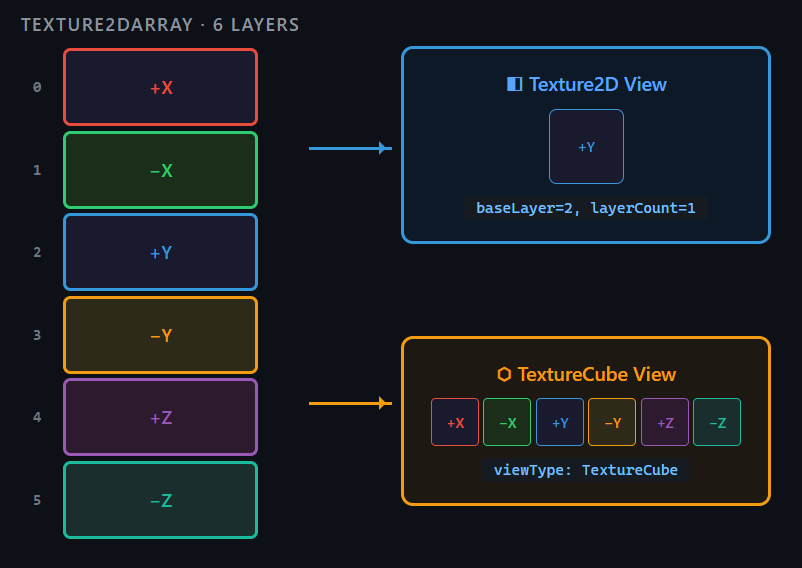802x568 pixels.
Task: Click the orange arrow pointing to TextureCube View
Action: 350,403
